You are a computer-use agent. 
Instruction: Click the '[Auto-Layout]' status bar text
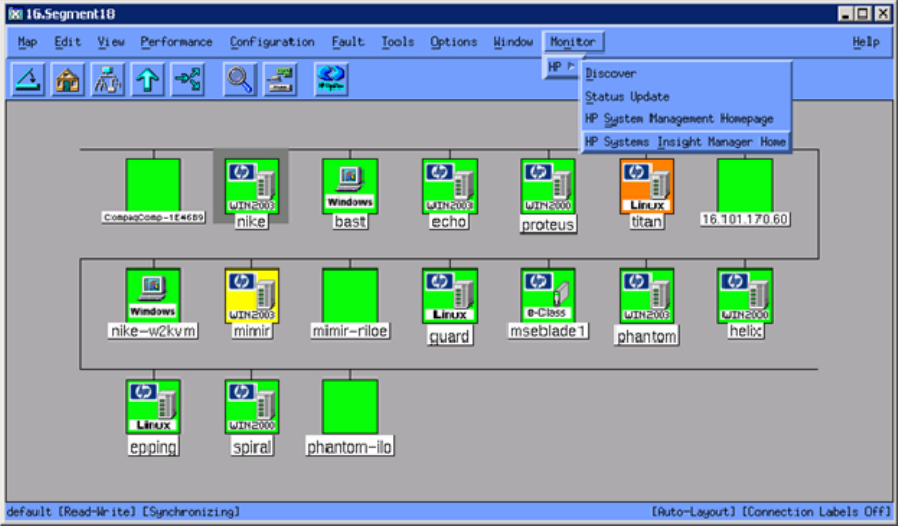pos(694,512)
